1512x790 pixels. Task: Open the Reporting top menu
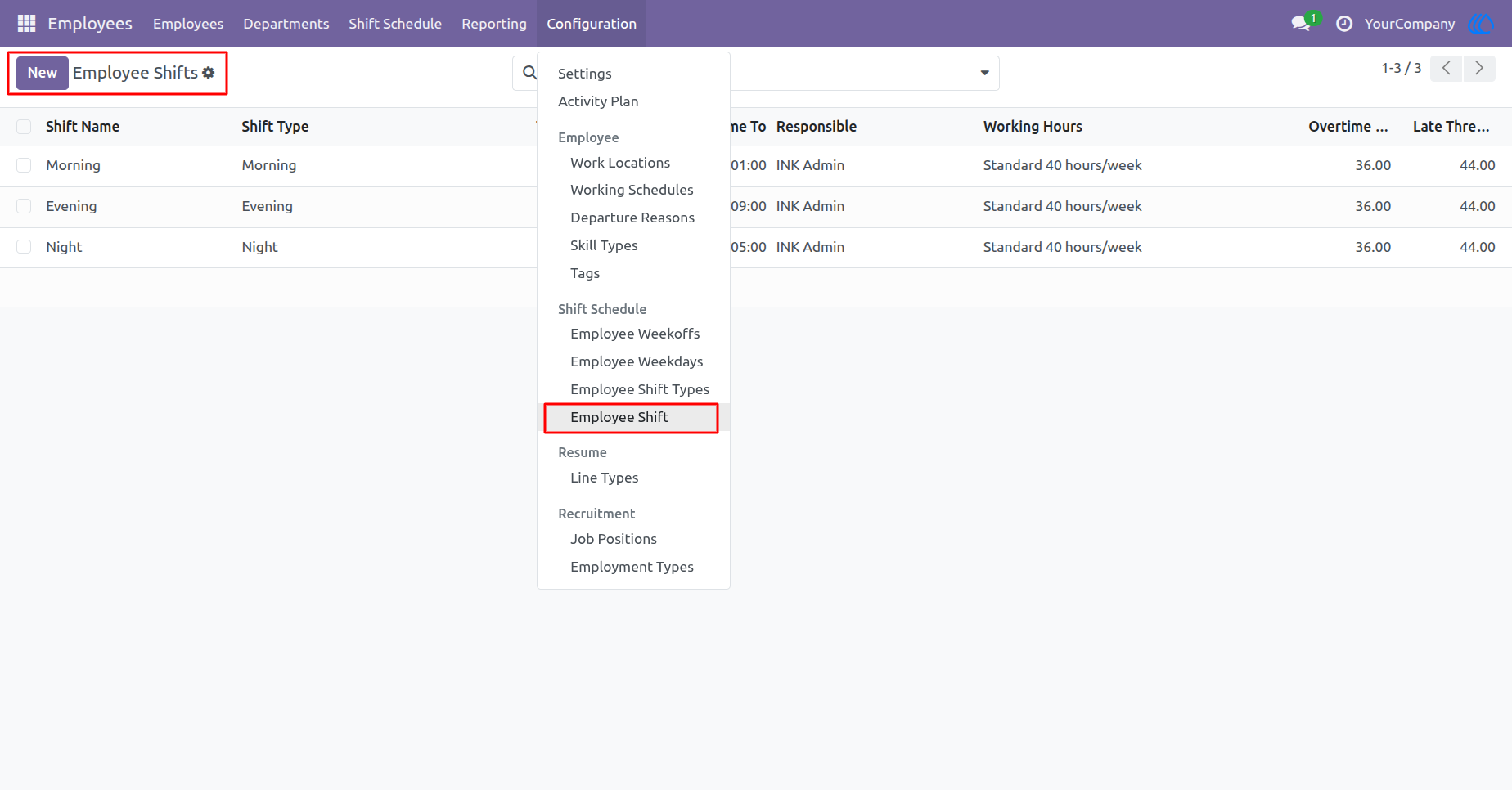494,24
